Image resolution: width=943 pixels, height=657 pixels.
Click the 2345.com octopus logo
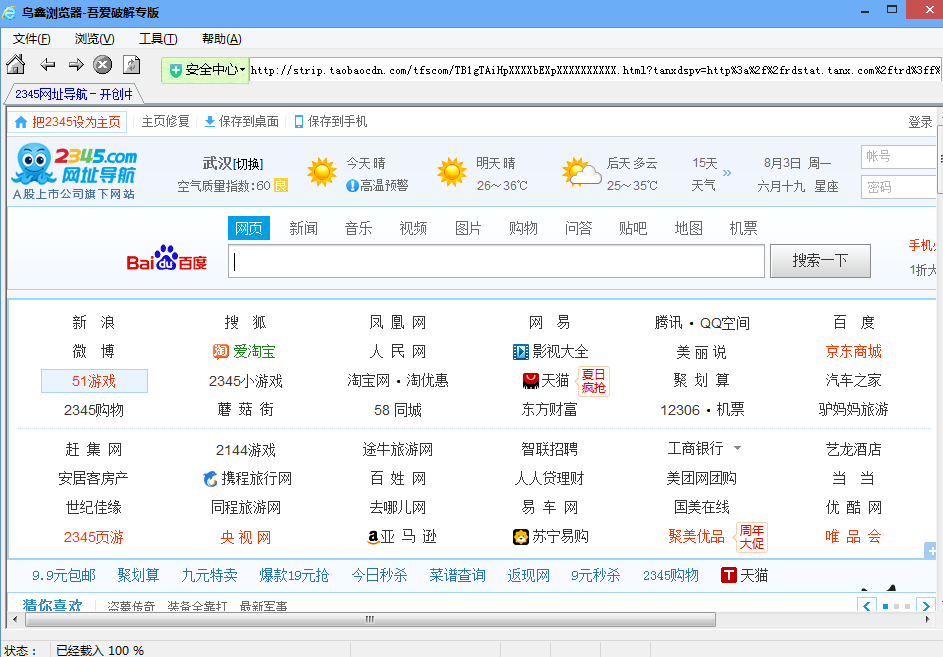tap(73, 171)
